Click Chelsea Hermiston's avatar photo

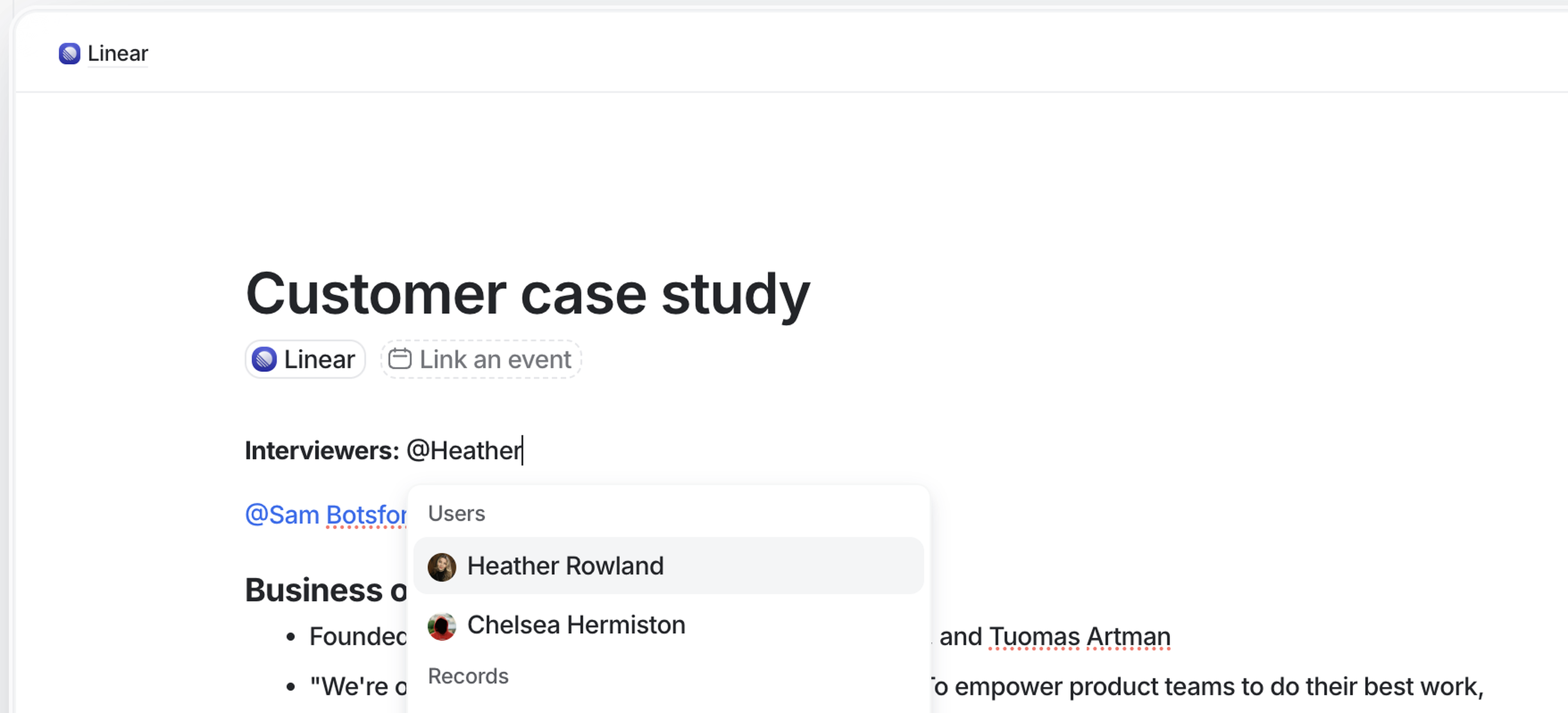coord(442,626)
